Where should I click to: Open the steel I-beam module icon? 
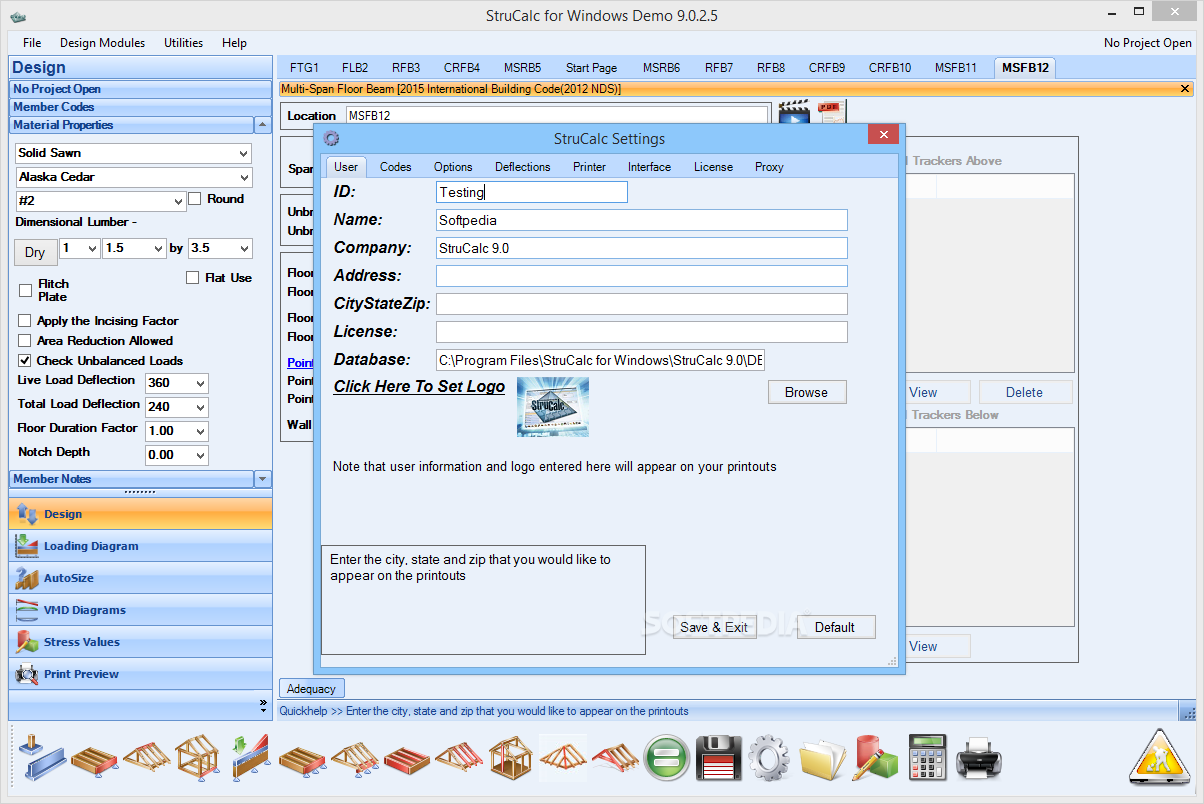point(40,758)
